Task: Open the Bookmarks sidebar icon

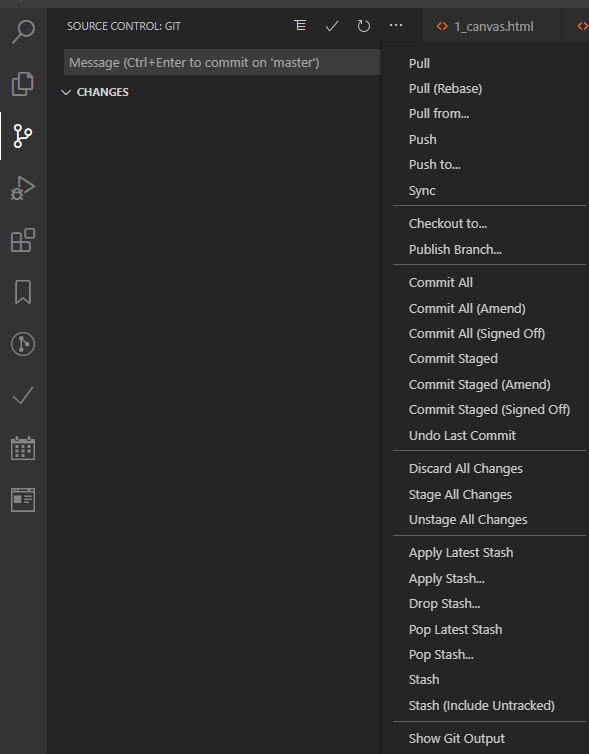Action: 23,292
